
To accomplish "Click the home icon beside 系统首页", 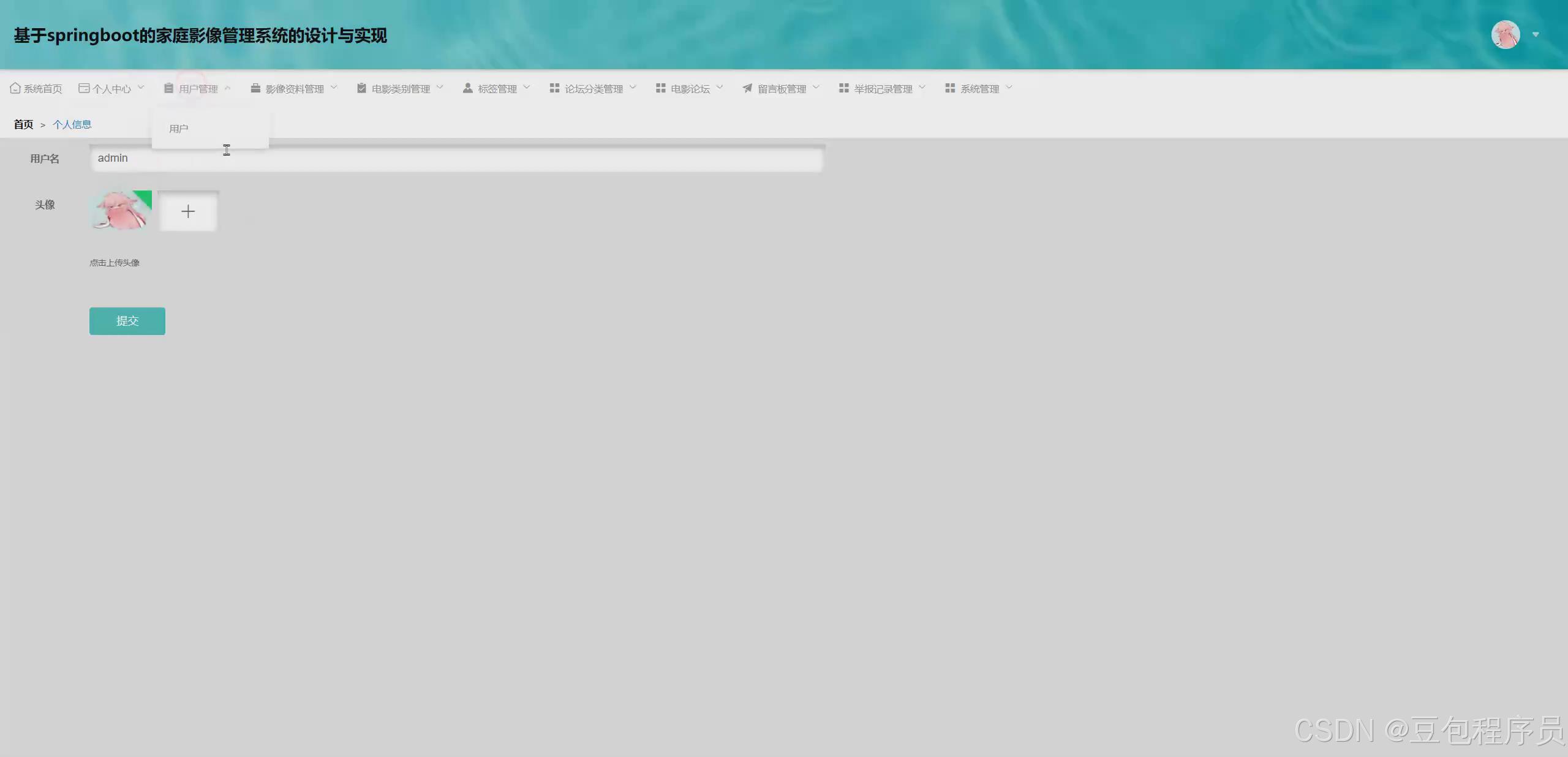I will pos(15,88).
